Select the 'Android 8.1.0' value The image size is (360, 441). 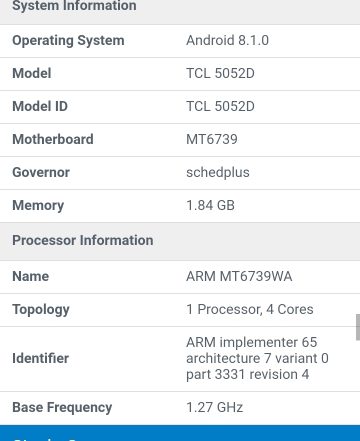pos(227,40)
